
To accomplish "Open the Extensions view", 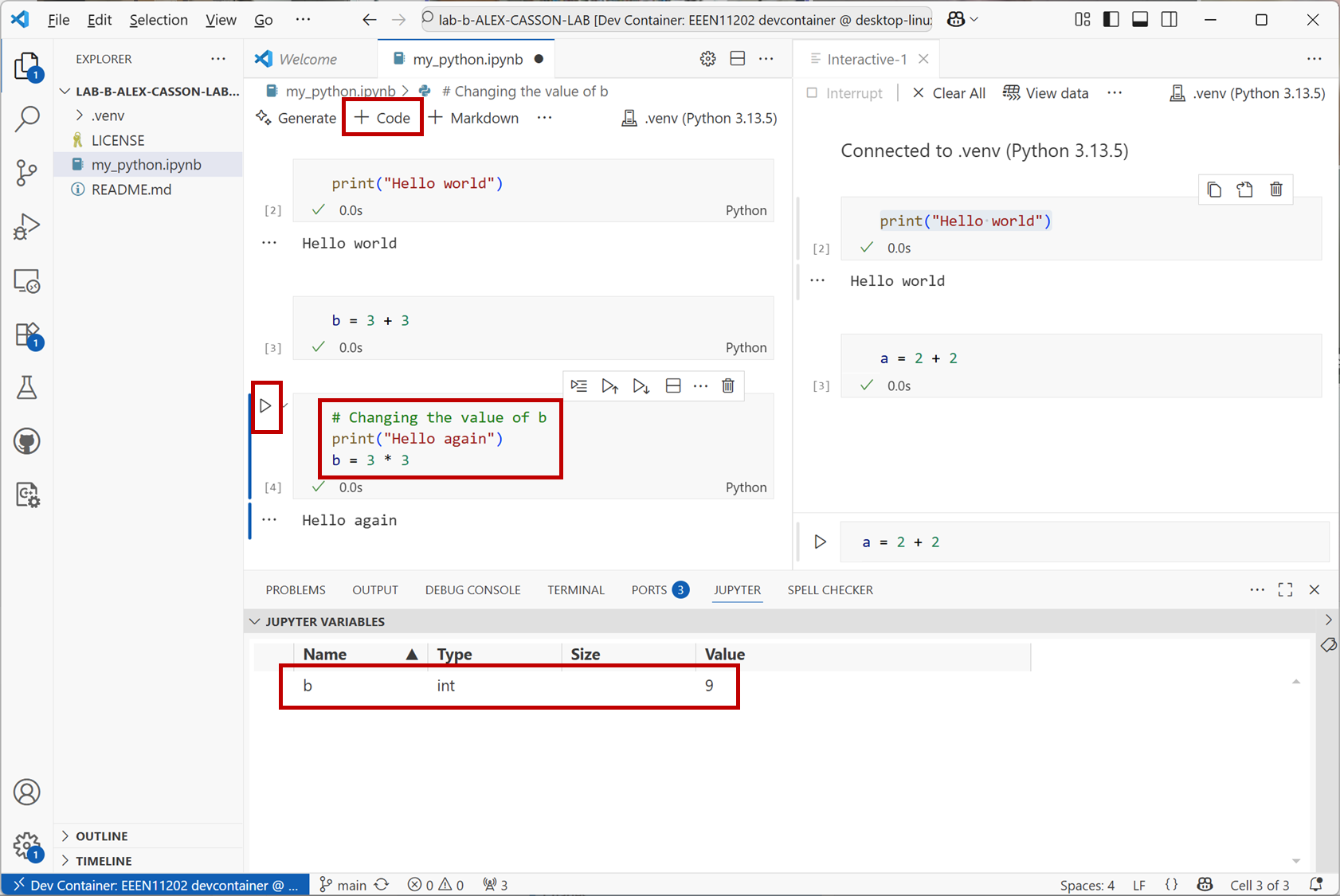I will point(26,335).
